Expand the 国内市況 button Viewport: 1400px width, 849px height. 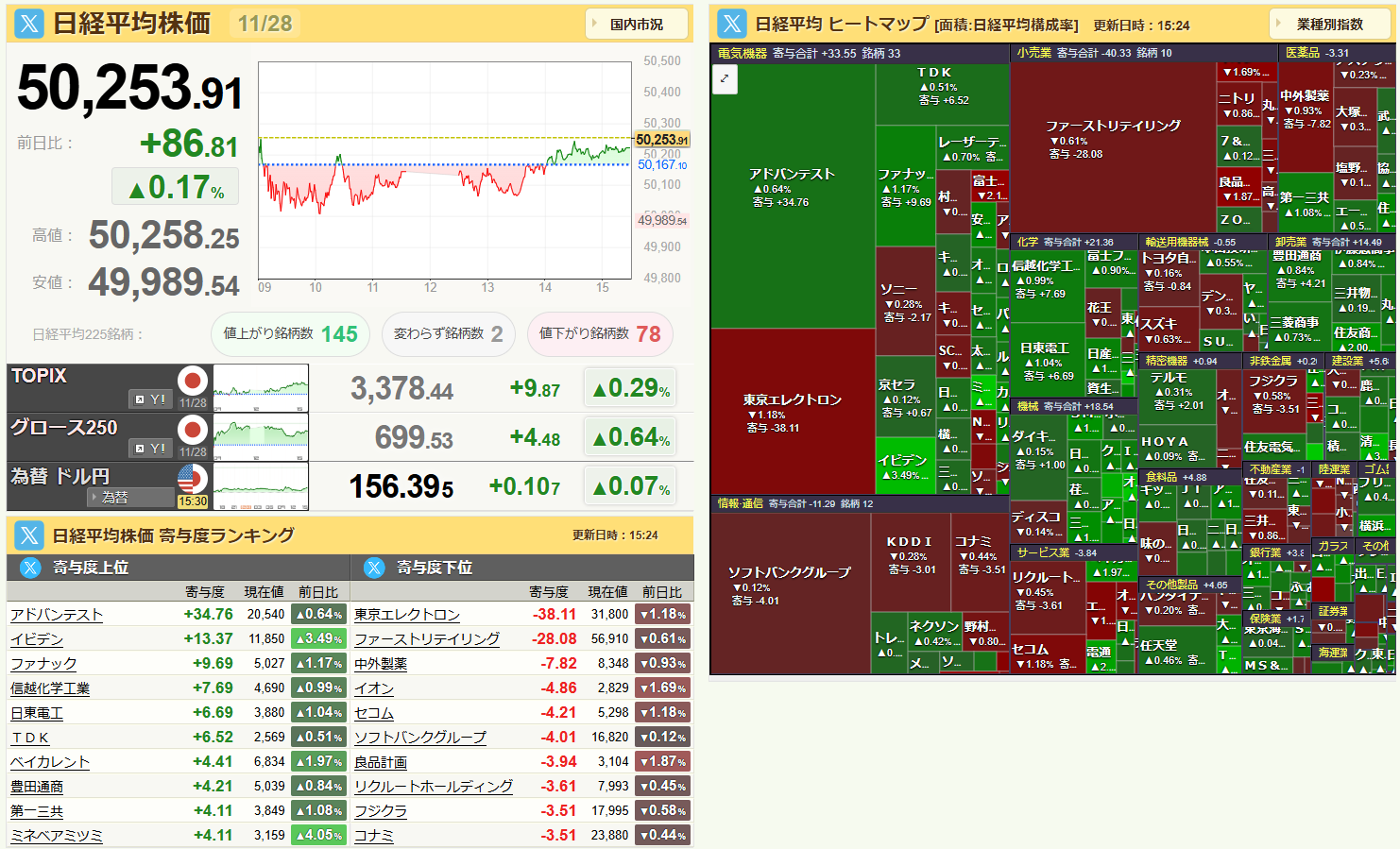[636, 24]
